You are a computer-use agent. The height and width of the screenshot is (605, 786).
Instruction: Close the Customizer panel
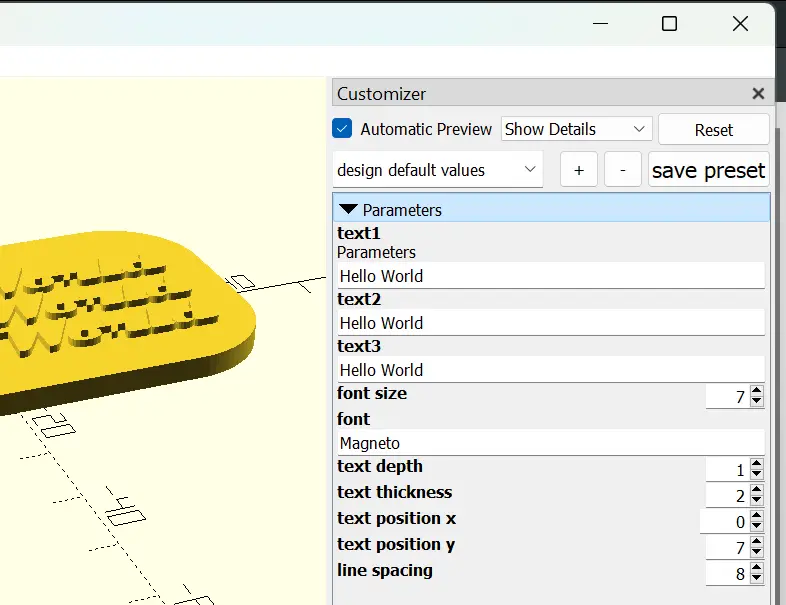[758, 94]
